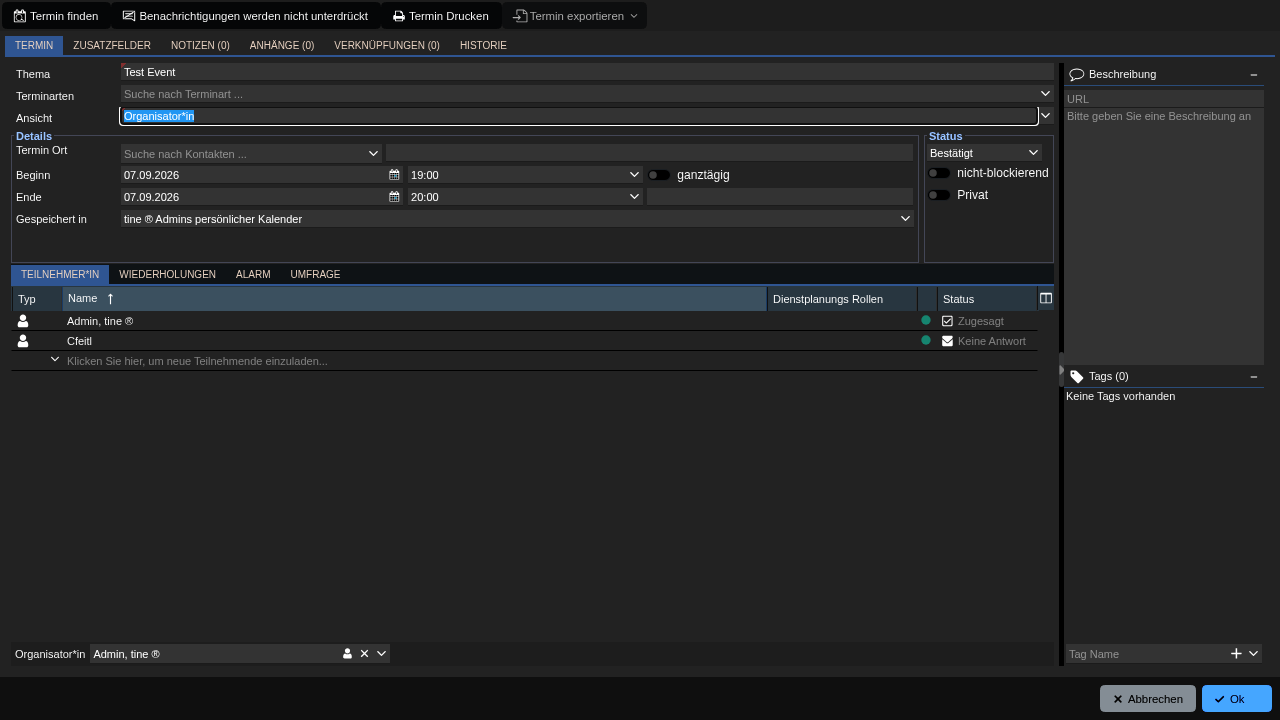Toggle the nicht-blockierend switch

click(x=939, y=173)
